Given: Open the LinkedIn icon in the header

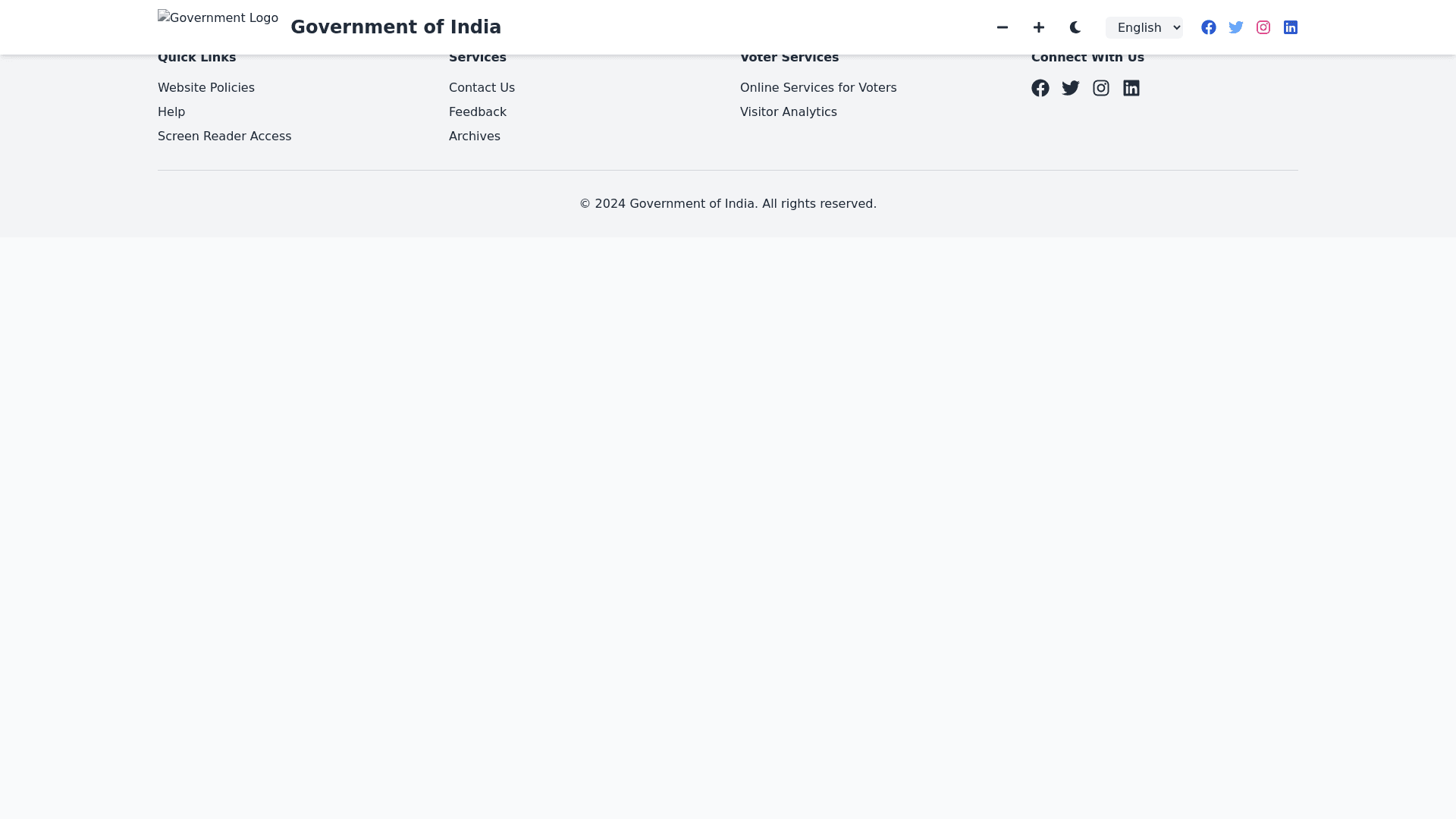Looking at the screenshot, I should (x=1291, y=27).
